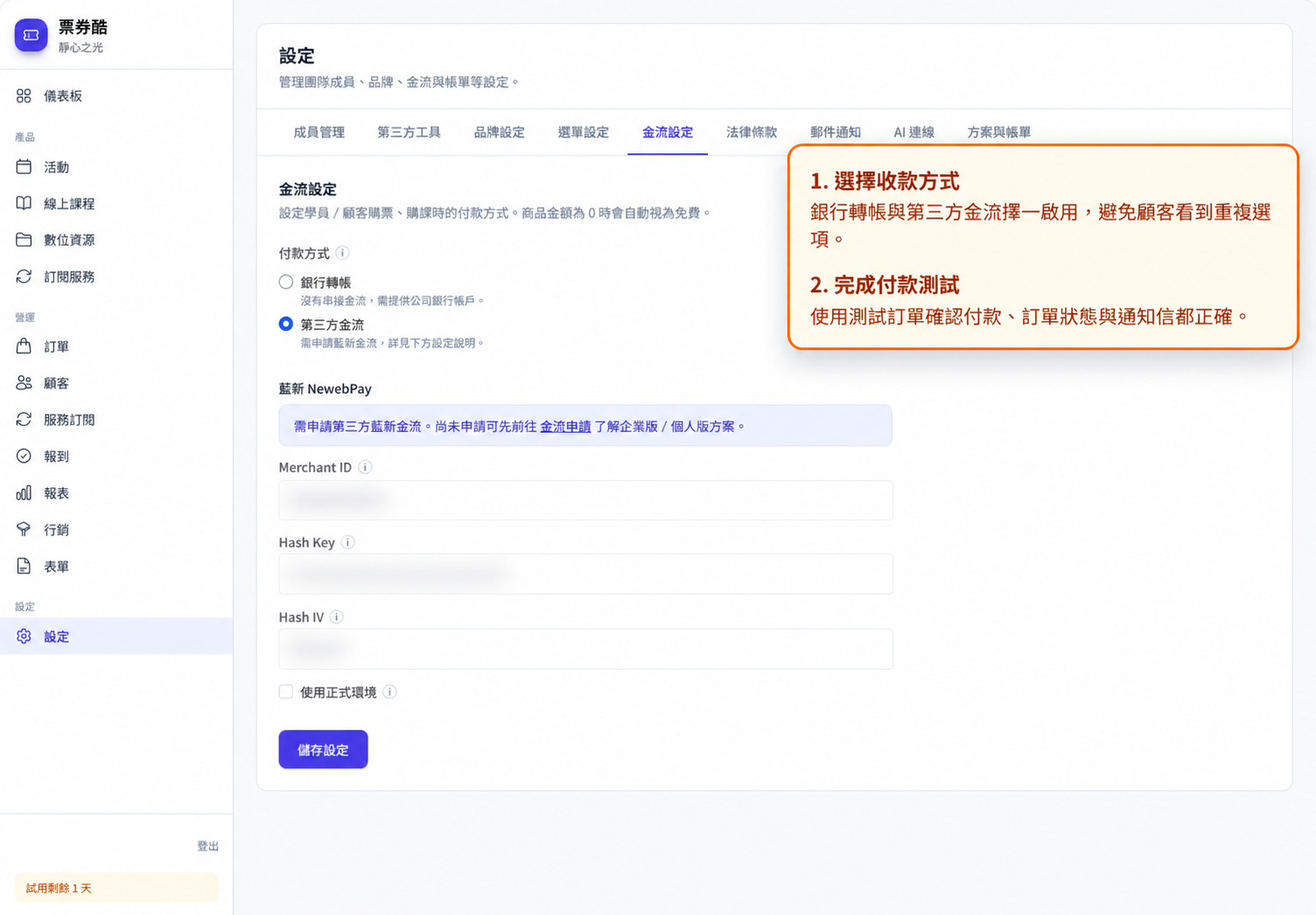Click the 活動 calendar icon
Screen dimensions: 1316x915
pos(24,166)
